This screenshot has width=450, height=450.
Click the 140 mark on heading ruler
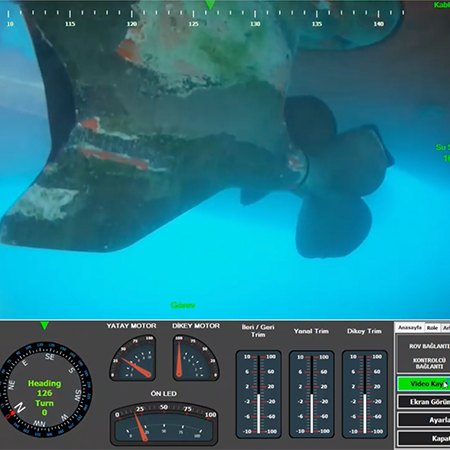click(379, 24)
